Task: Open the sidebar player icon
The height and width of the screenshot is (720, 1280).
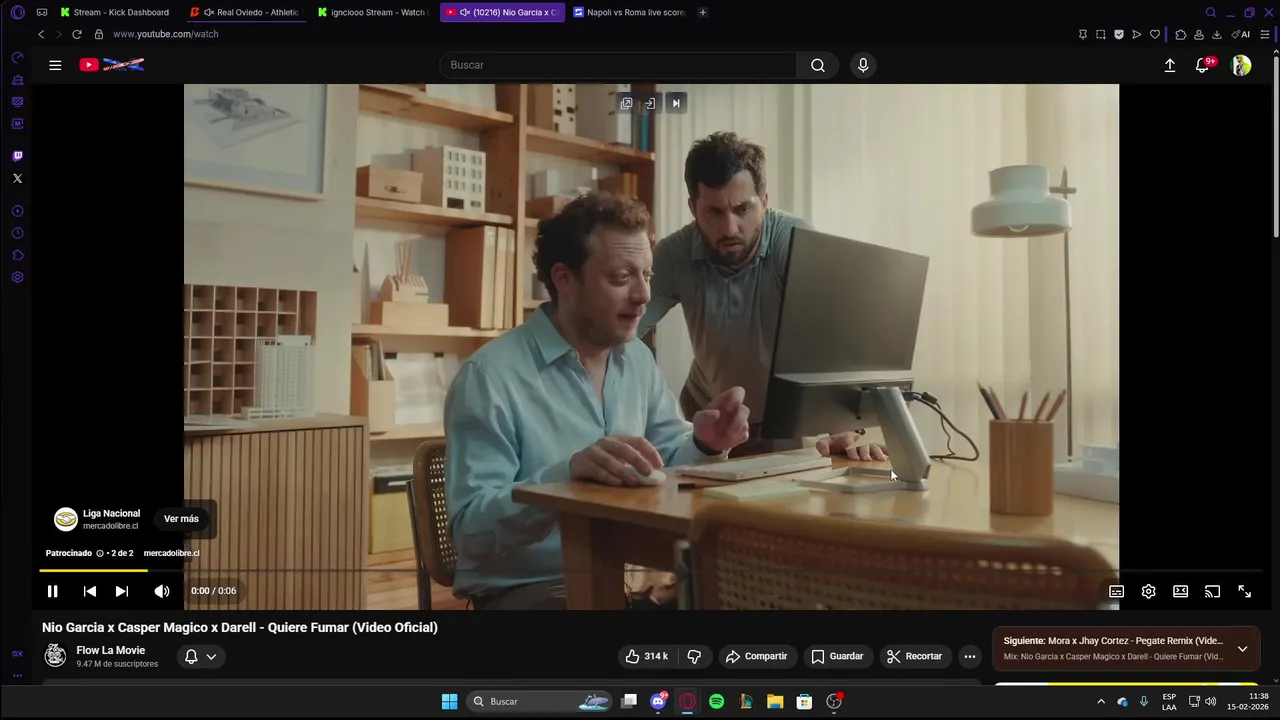Action: (17, 211)
